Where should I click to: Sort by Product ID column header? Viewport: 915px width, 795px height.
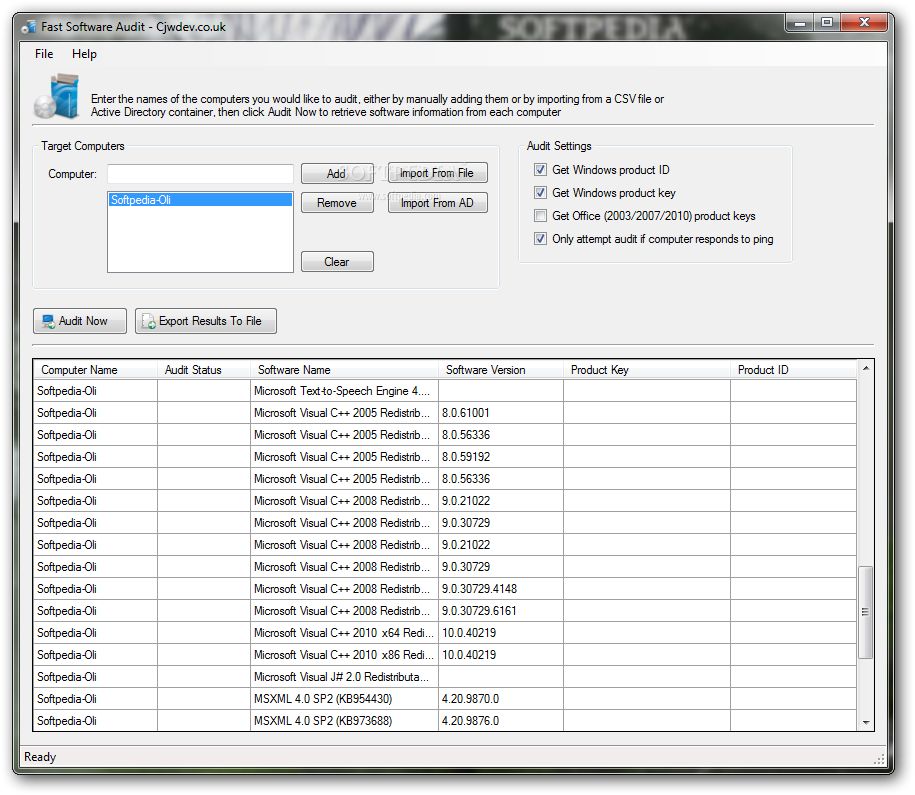(793, 370)
